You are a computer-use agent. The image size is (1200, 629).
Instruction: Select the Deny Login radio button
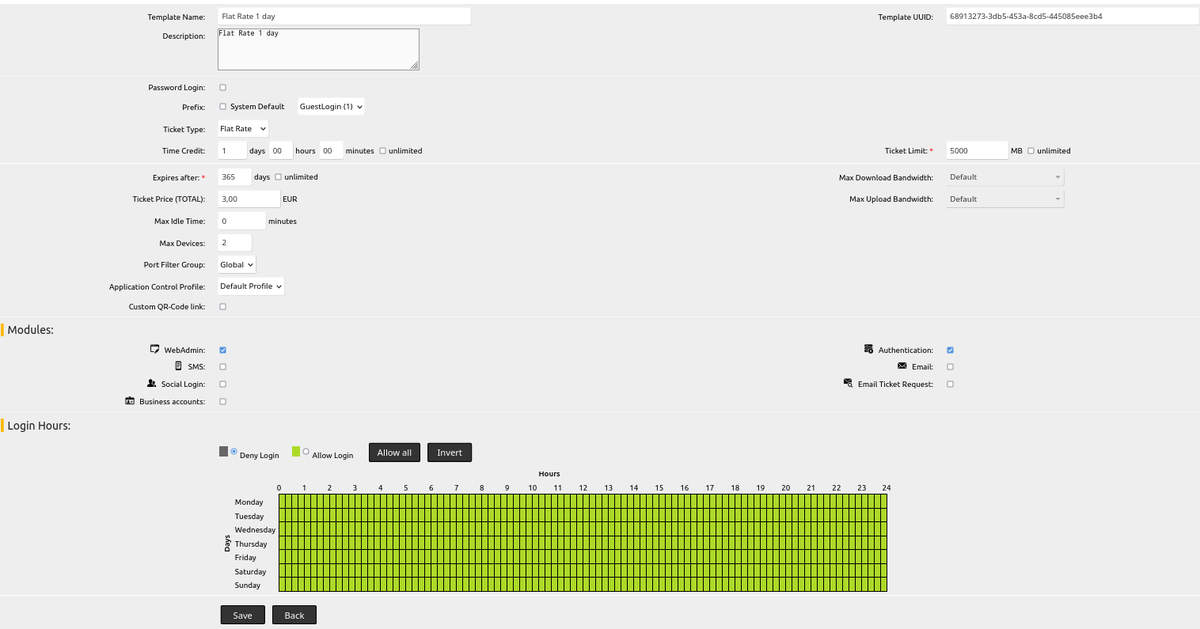(x=234, y=451)
